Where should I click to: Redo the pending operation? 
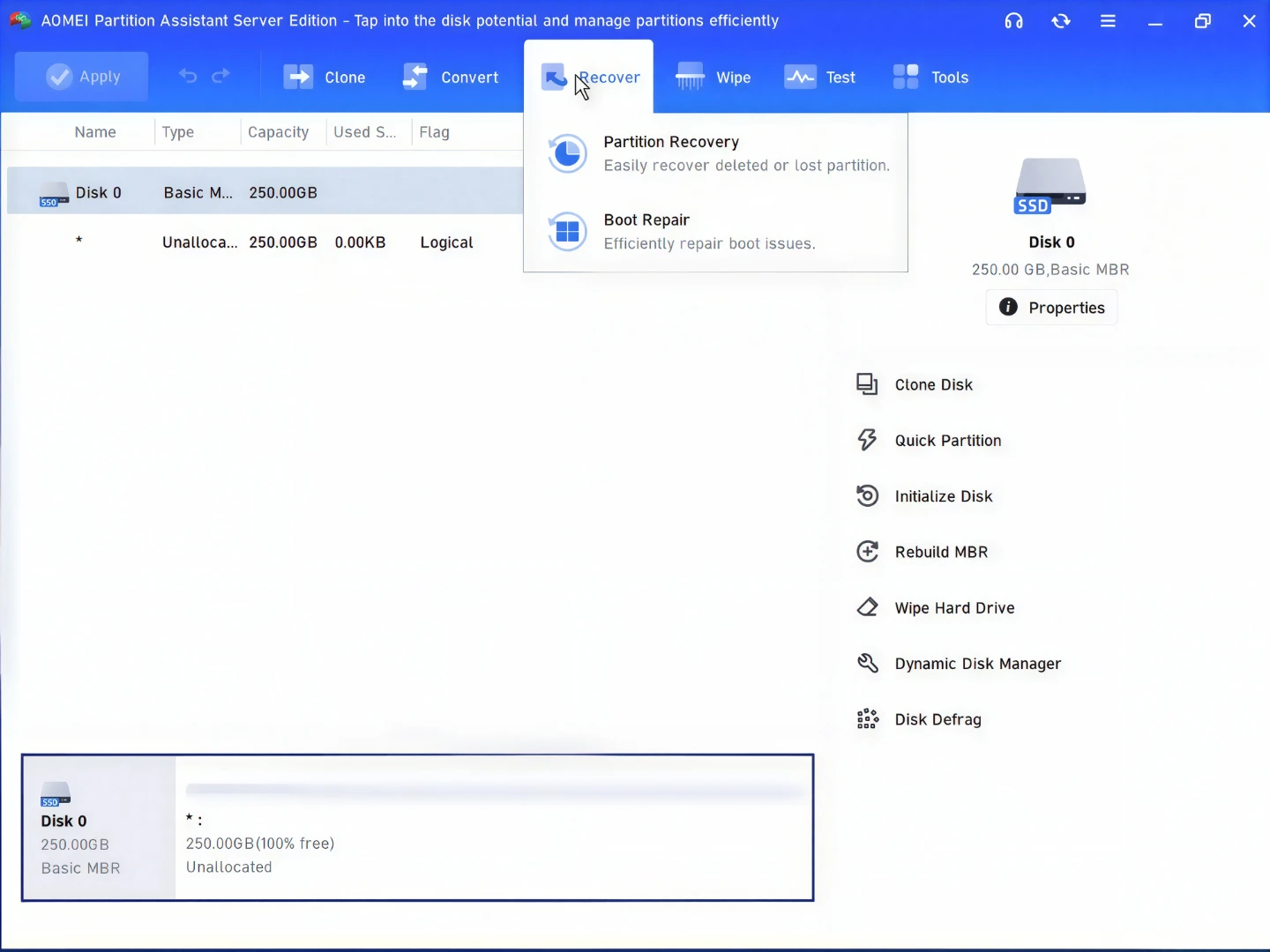tap(221, 76)
